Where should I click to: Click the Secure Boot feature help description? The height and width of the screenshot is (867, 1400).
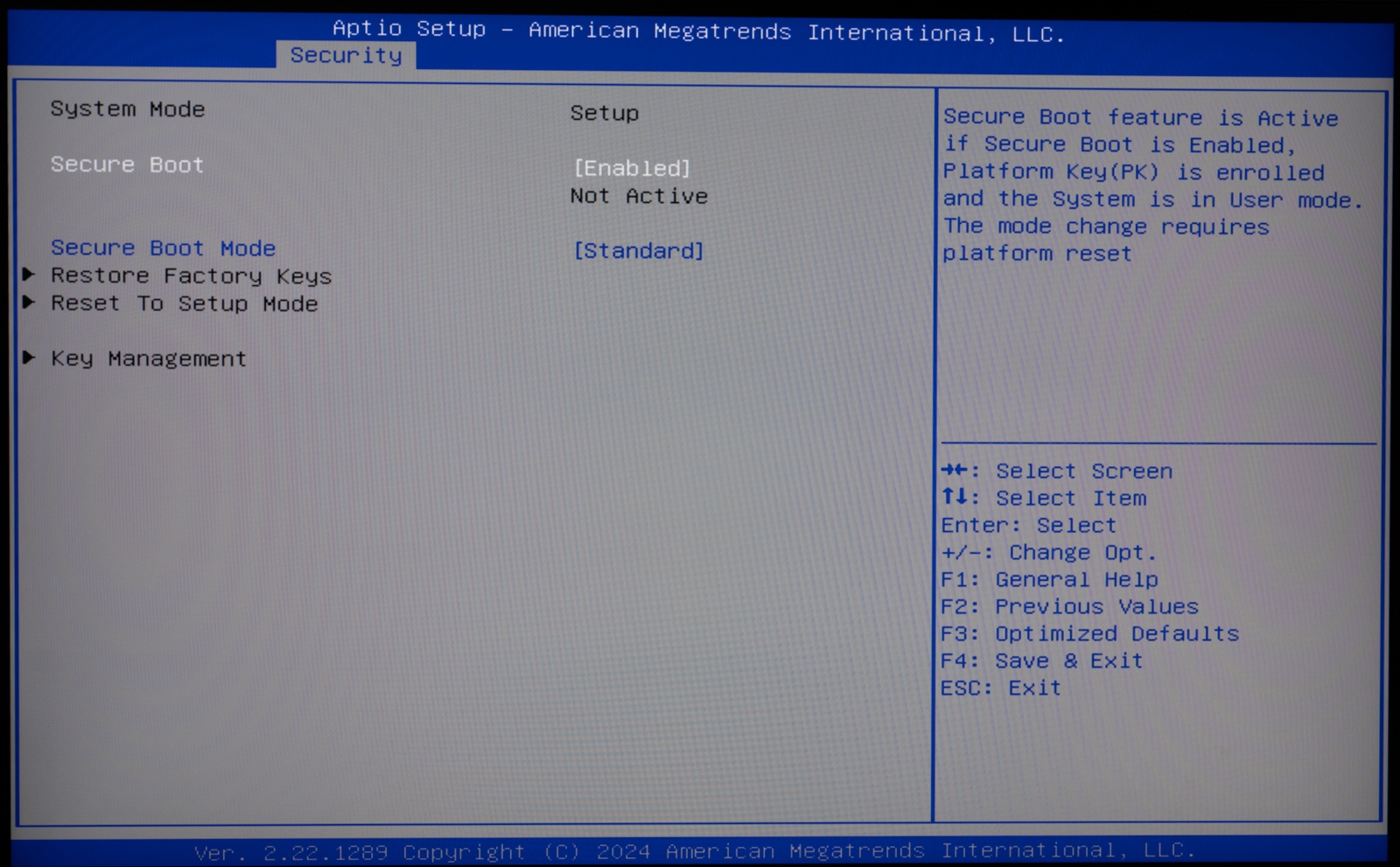1153,185
